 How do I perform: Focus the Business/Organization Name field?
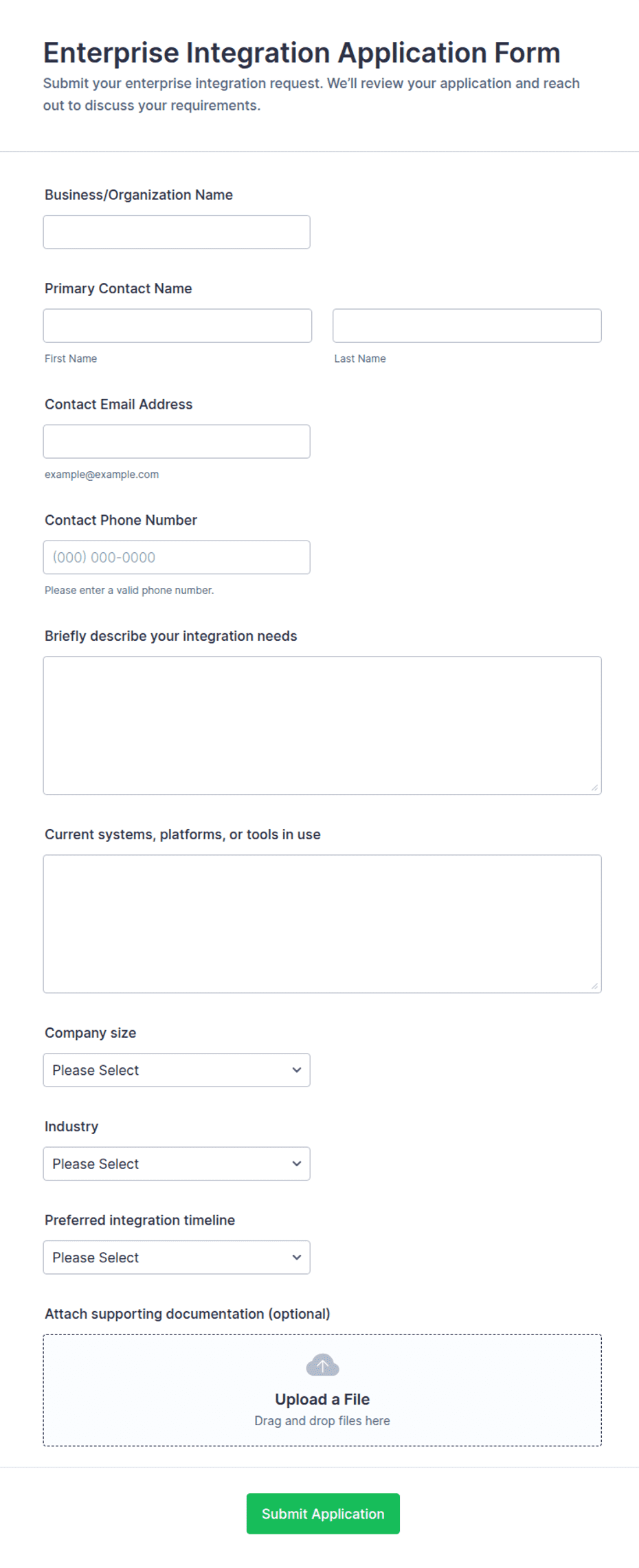177,232
